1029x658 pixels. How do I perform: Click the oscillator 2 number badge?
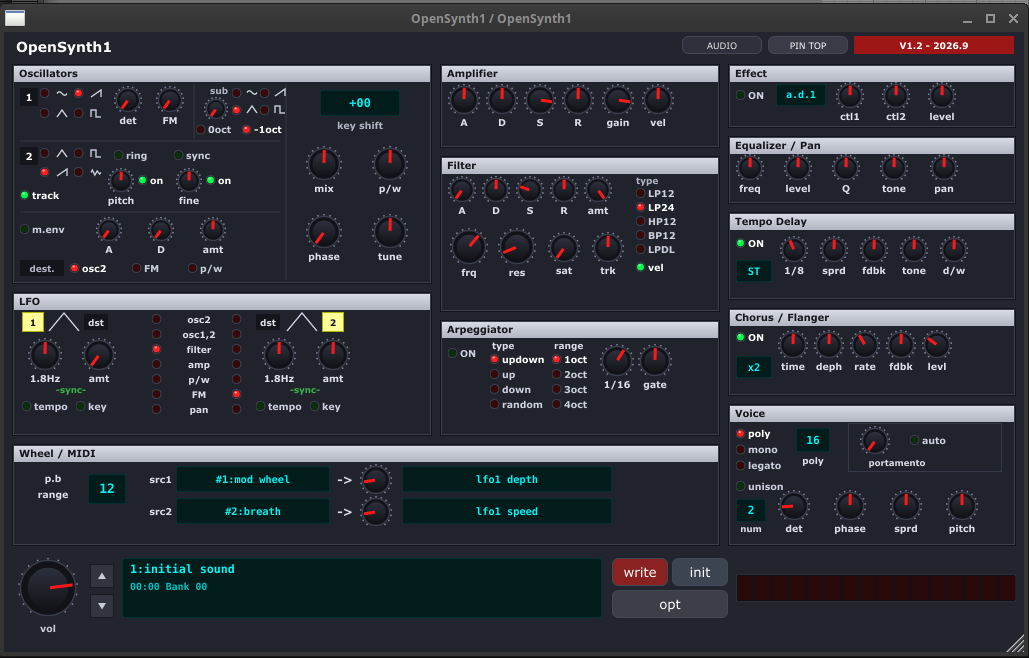click(28, 156)
